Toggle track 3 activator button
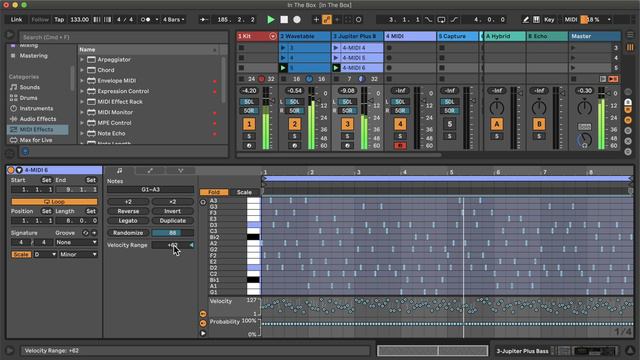The width and height of the screenshot is (640, 360). [x=347, y=124]
